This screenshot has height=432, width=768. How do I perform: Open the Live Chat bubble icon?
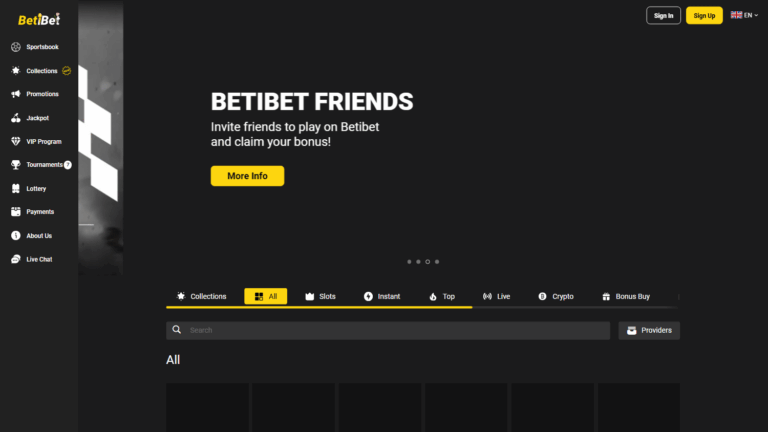[16, 259]
